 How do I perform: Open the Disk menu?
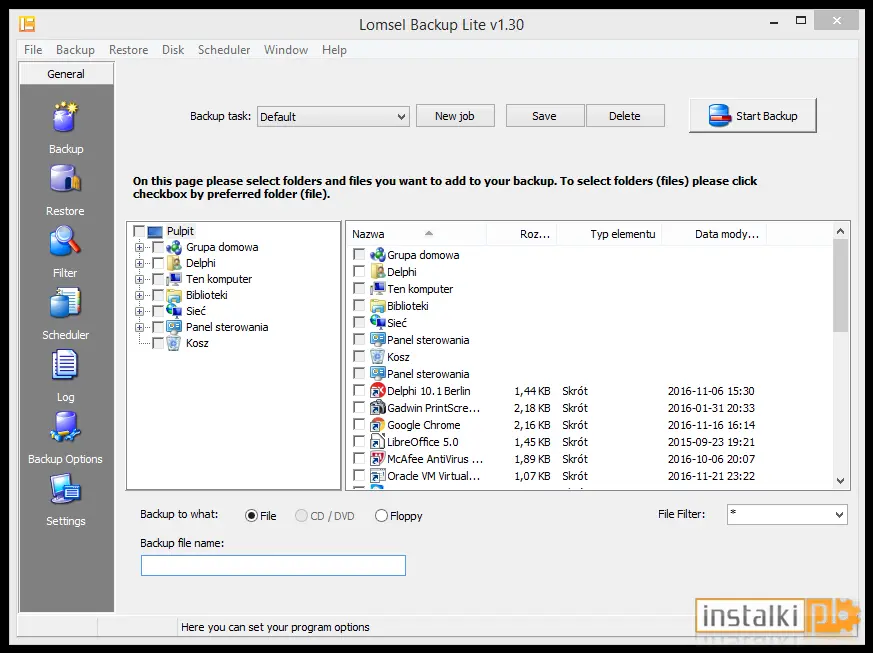(173, 50)
